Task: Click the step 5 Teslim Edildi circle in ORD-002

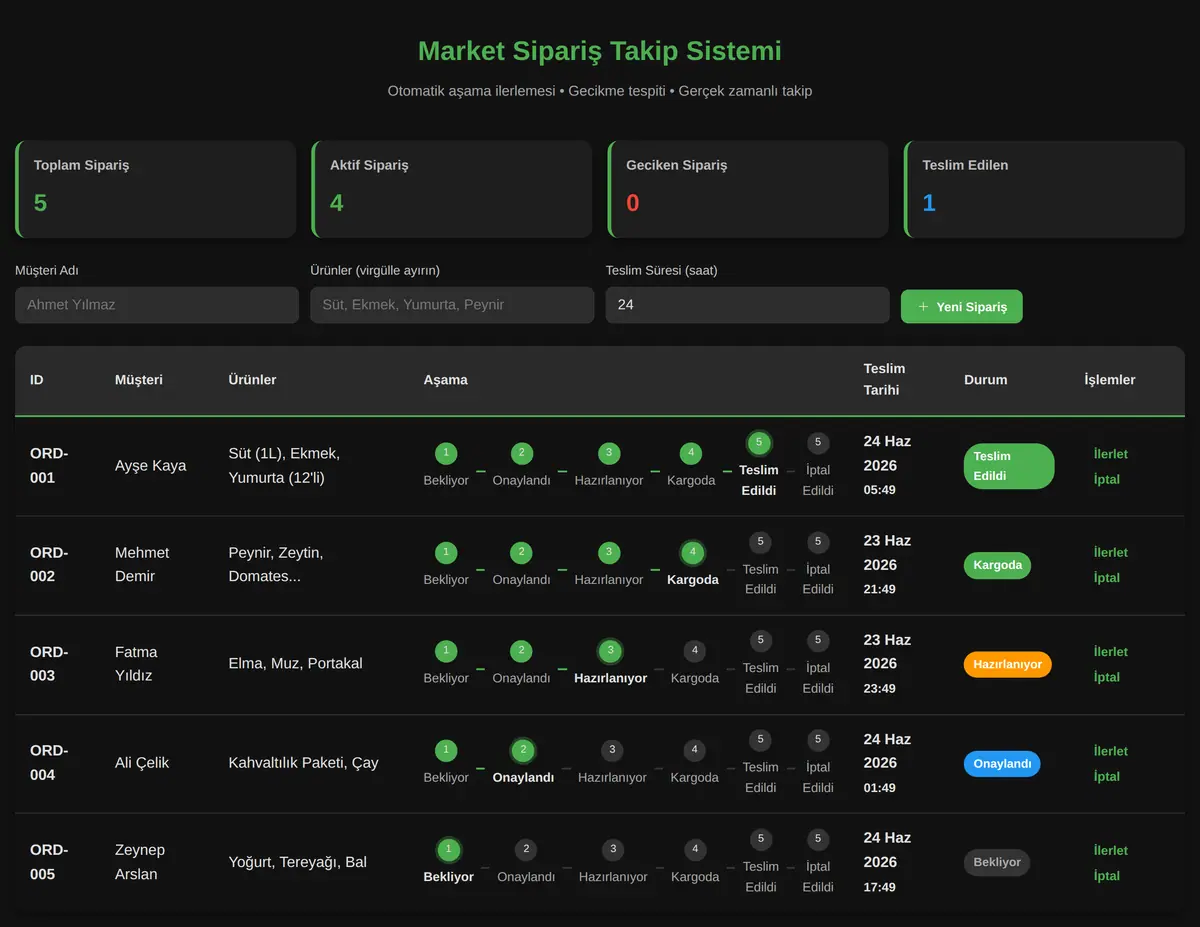Action: tap(761, 542)
